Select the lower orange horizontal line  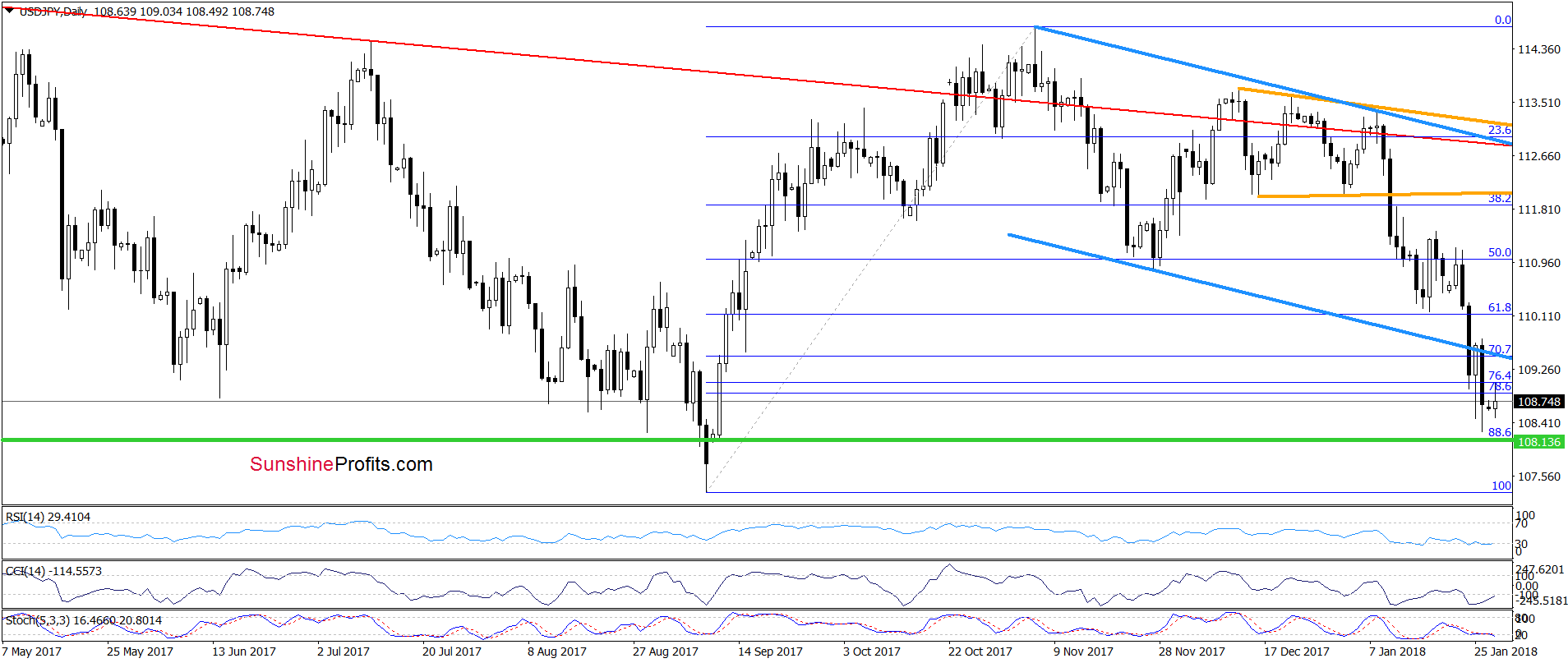point(1385,195)
